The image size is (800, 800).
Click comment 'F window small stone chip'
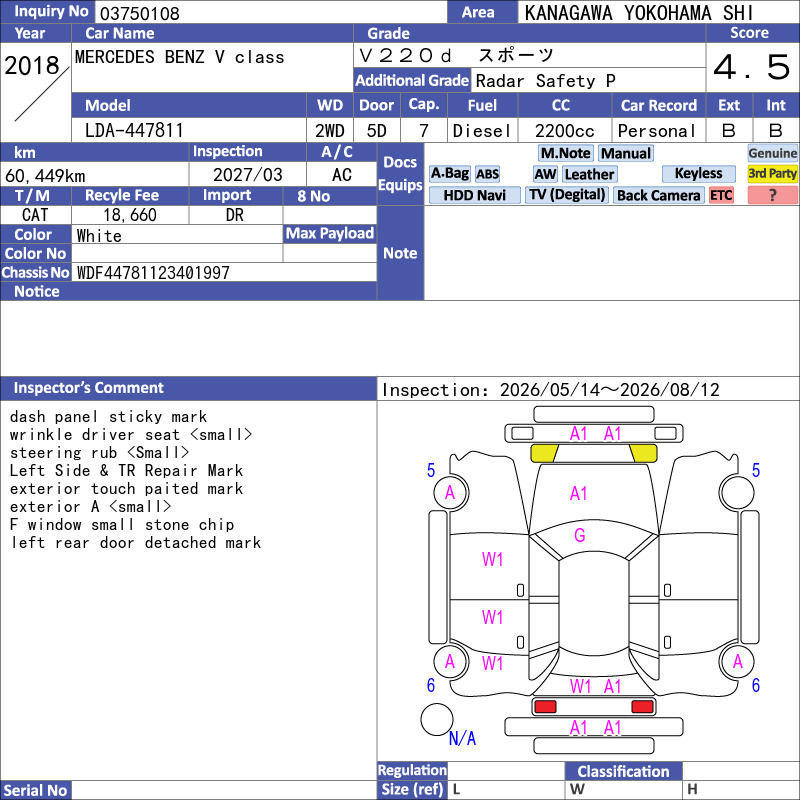pos(122,524)
